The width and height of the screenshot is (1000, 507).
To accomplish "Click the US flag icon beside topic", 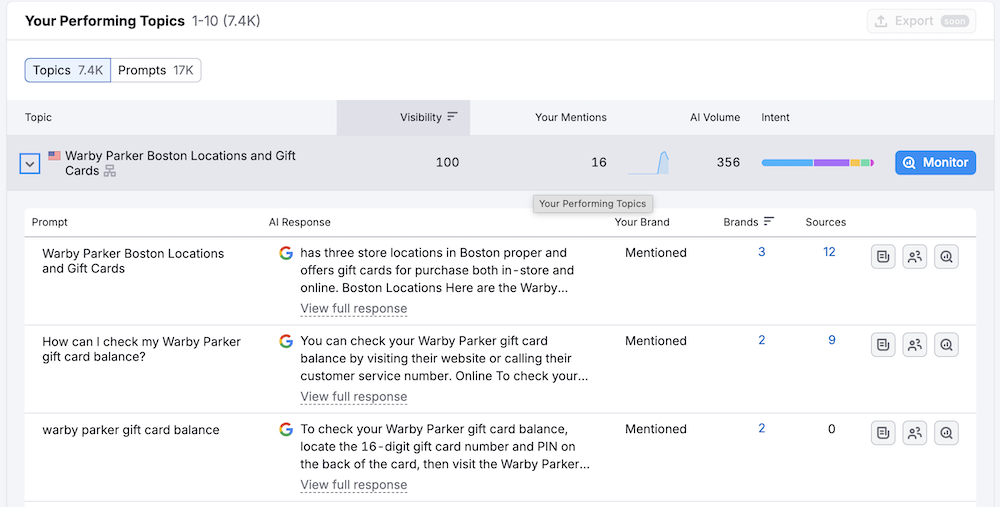I will click(54, 156).
